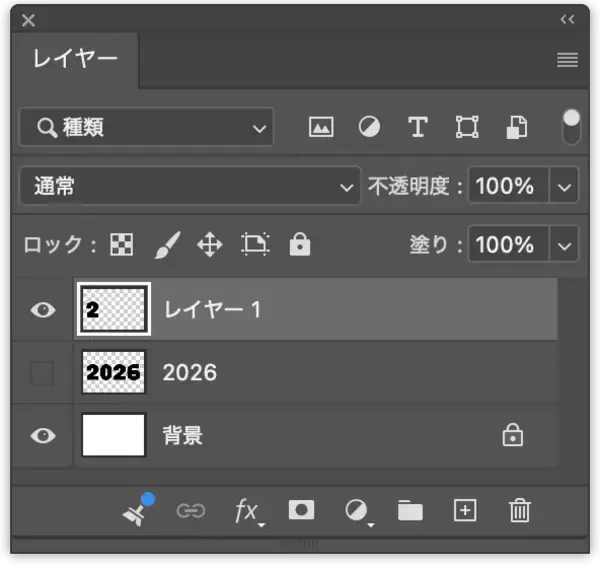Screen dimensions: 600x568
Task: Close the panel with X button
Action: (28, 20)
